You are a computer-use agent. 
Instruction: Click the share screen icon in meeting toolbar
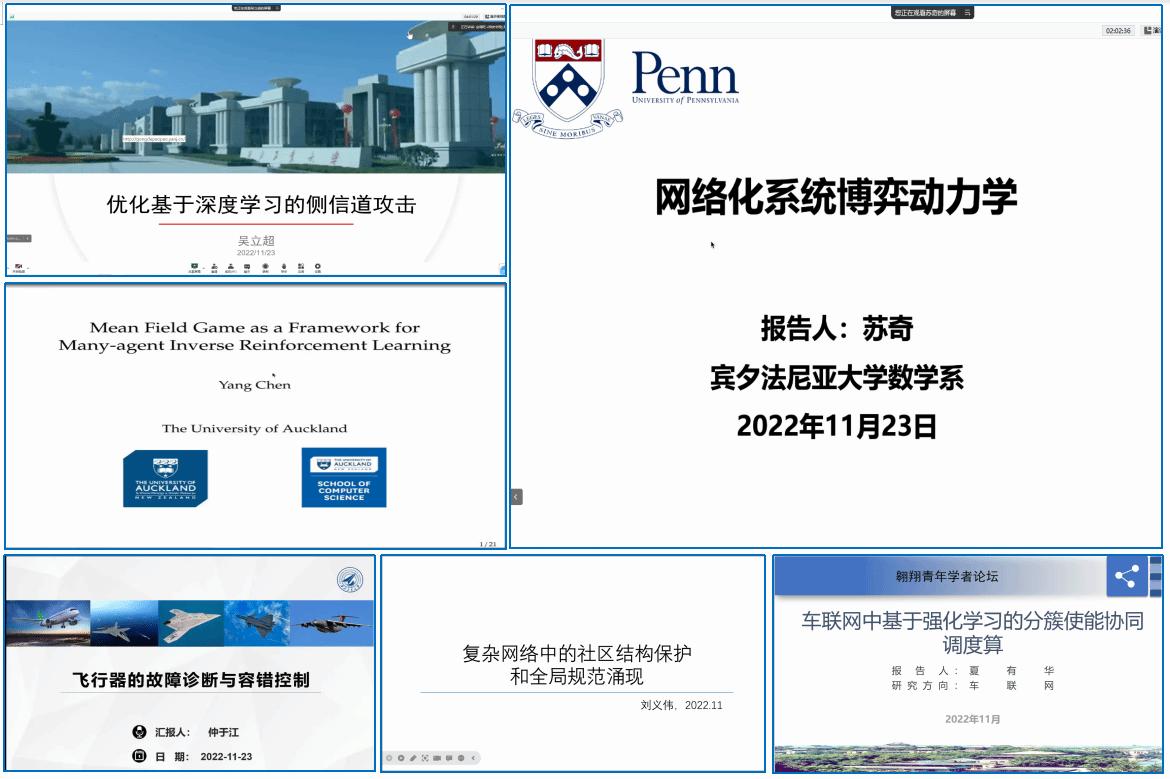pos(194,267)
